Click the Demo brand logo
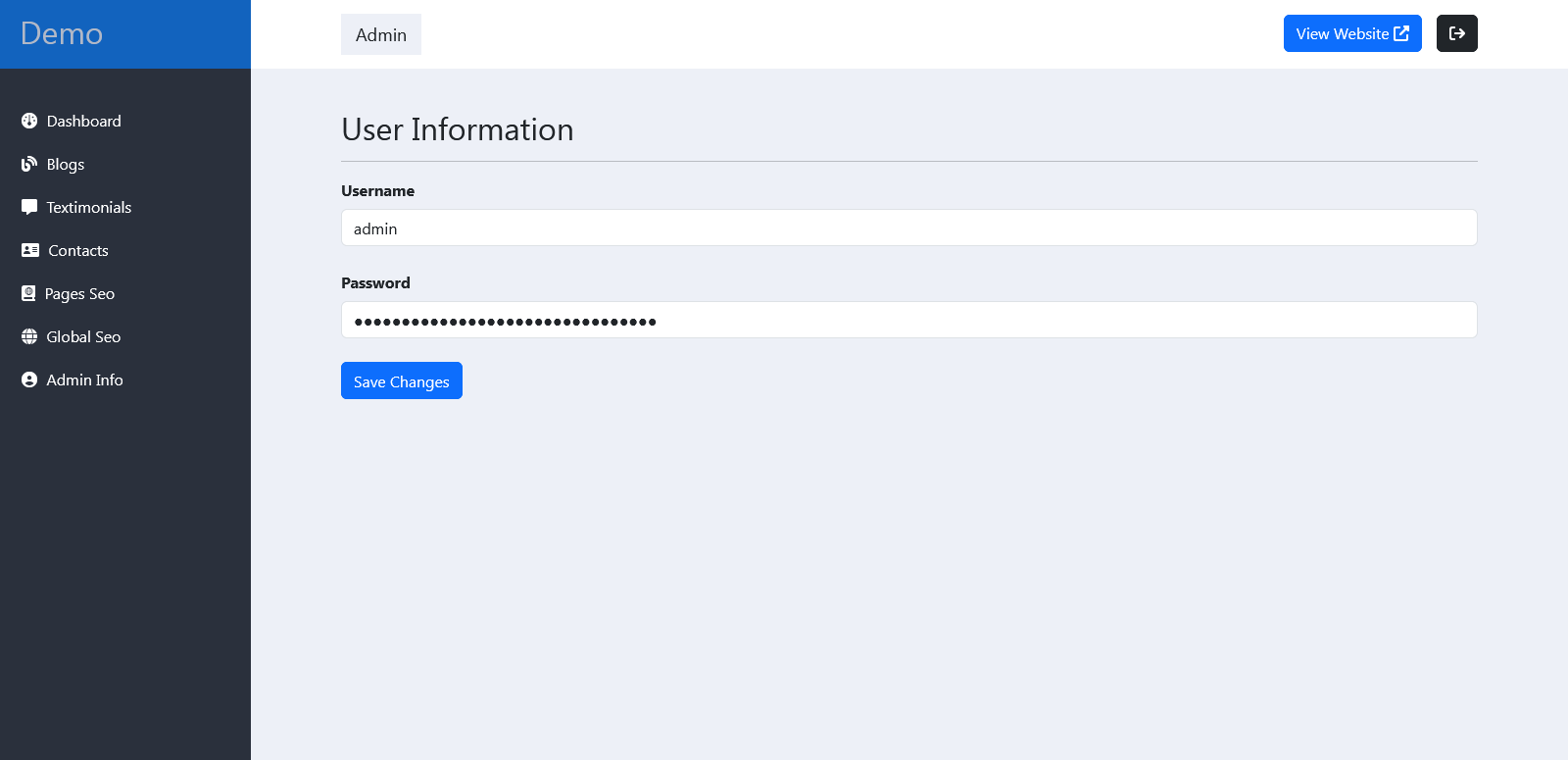 (62, 33)
